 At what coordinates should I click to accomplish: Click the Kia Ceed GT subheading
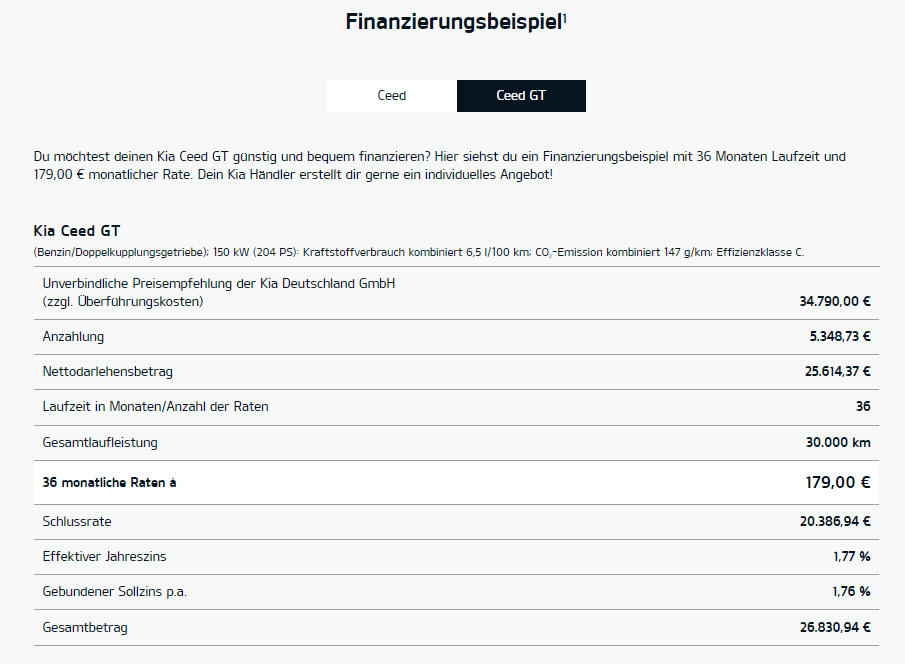pyautogui.click(x=77, y=231)
